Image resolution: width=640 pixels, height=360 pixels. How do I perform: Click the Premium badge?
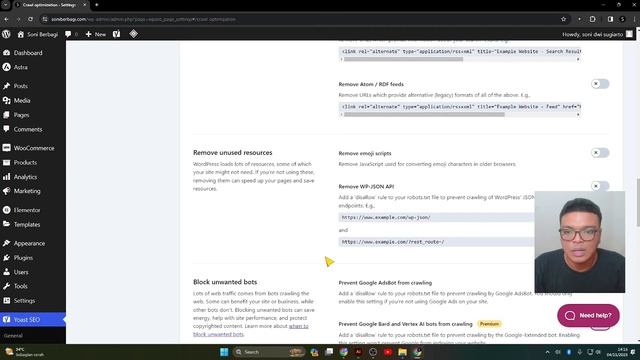[489, 324]
